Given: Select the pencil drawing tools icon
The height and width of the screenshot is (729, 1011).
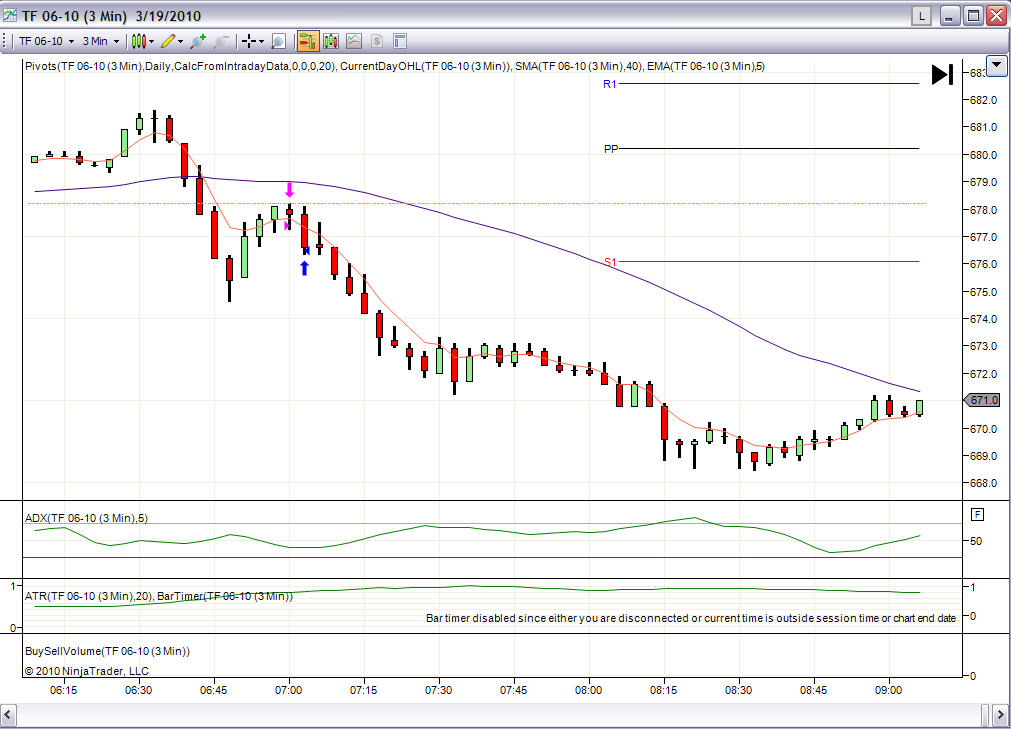Looking at the screenshot, I should [172, 41].
